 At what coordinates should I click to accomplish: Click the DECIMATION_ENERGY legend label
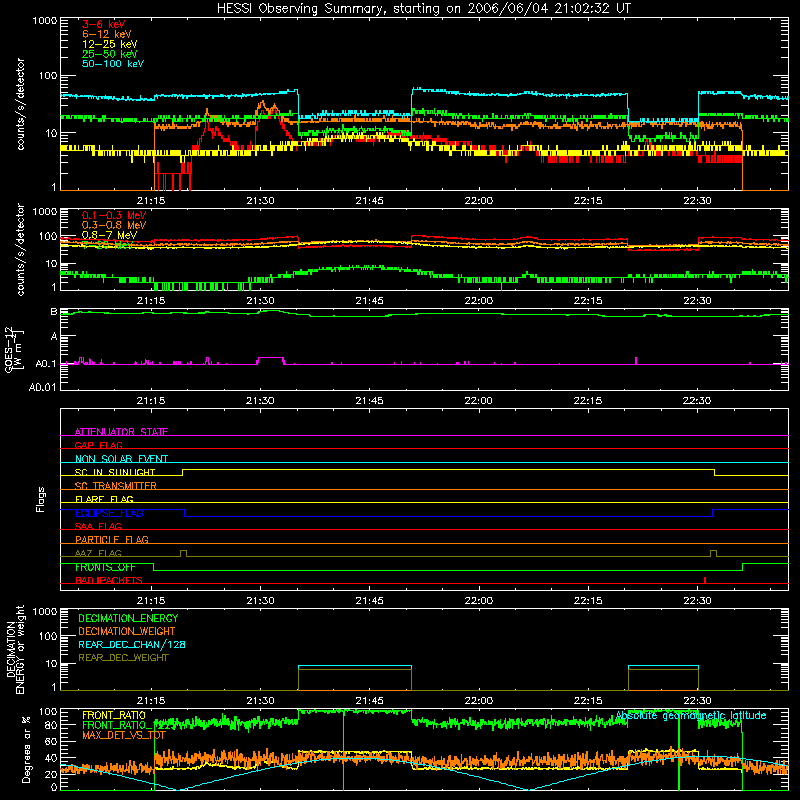128,618
